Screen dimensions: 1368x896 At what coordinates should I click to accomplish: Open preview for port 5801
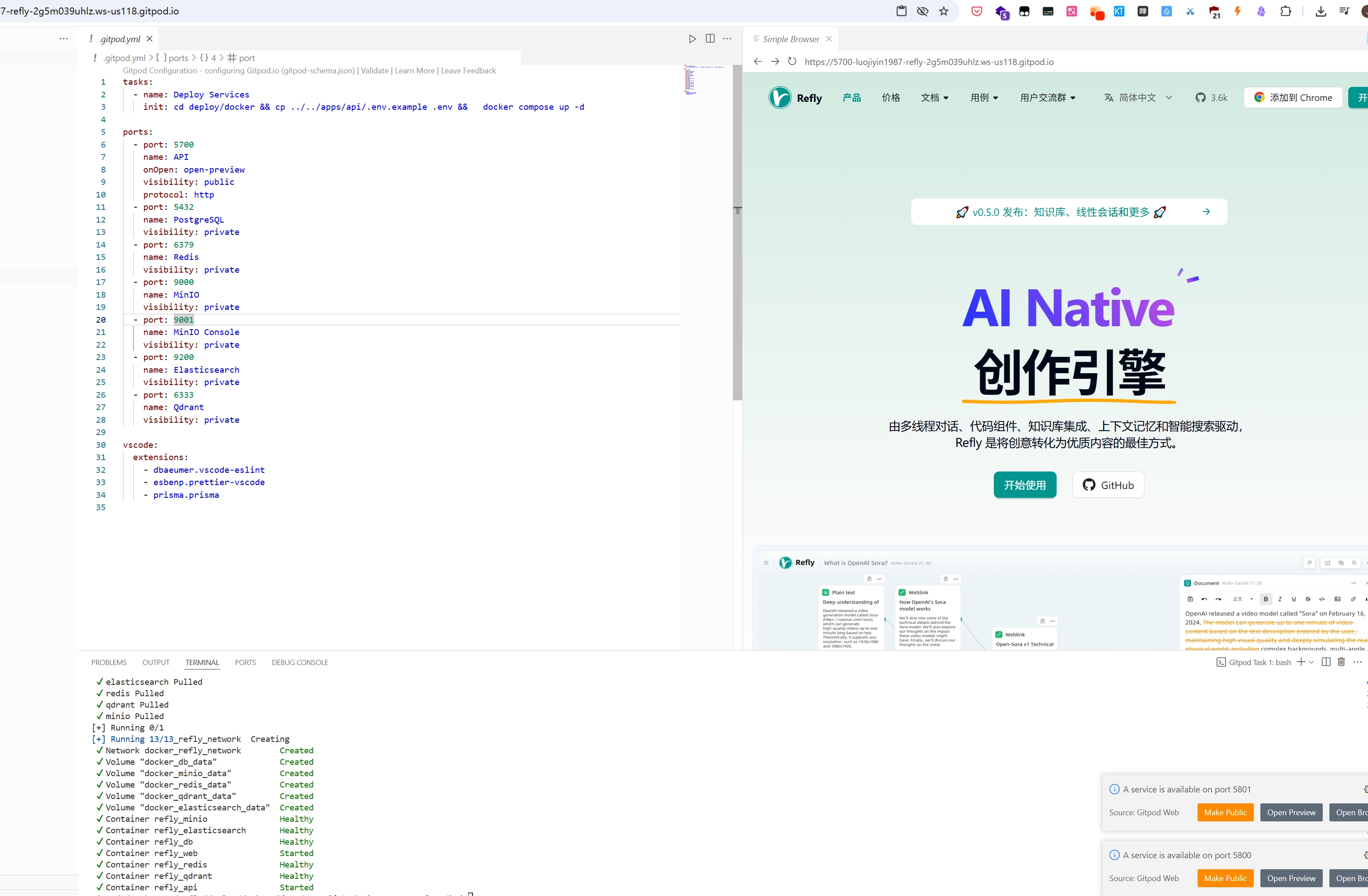pos(1291,812)
